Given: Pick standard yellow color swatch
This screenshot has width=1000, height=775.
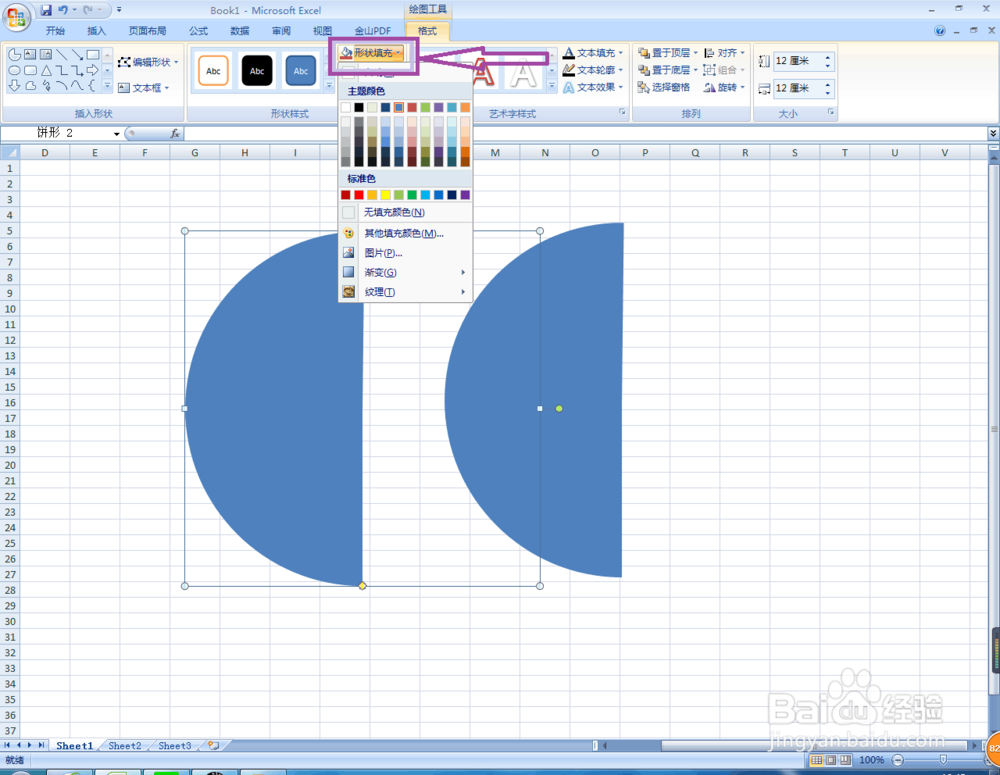Looking at the screenshot, I should pos(386,195).
